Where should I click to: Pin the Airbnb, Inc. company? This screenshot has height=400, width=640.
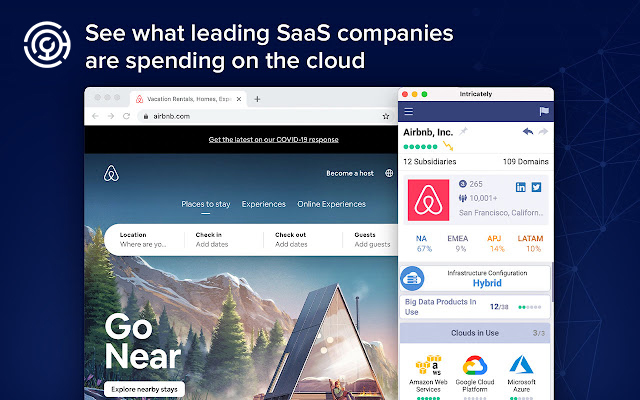(464, 131)
